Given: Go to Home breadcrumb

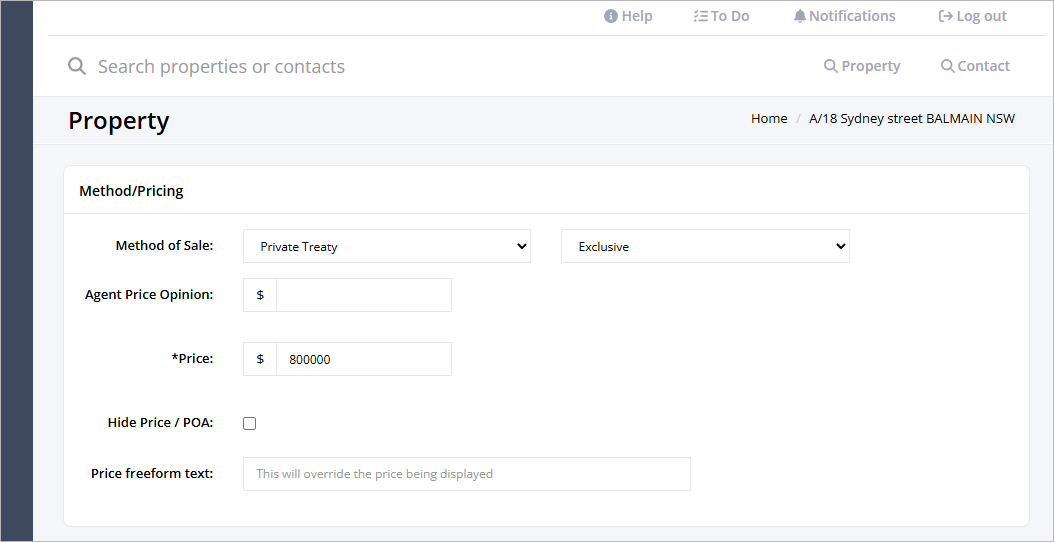Looking at the screenshot, I should point(769,118).
